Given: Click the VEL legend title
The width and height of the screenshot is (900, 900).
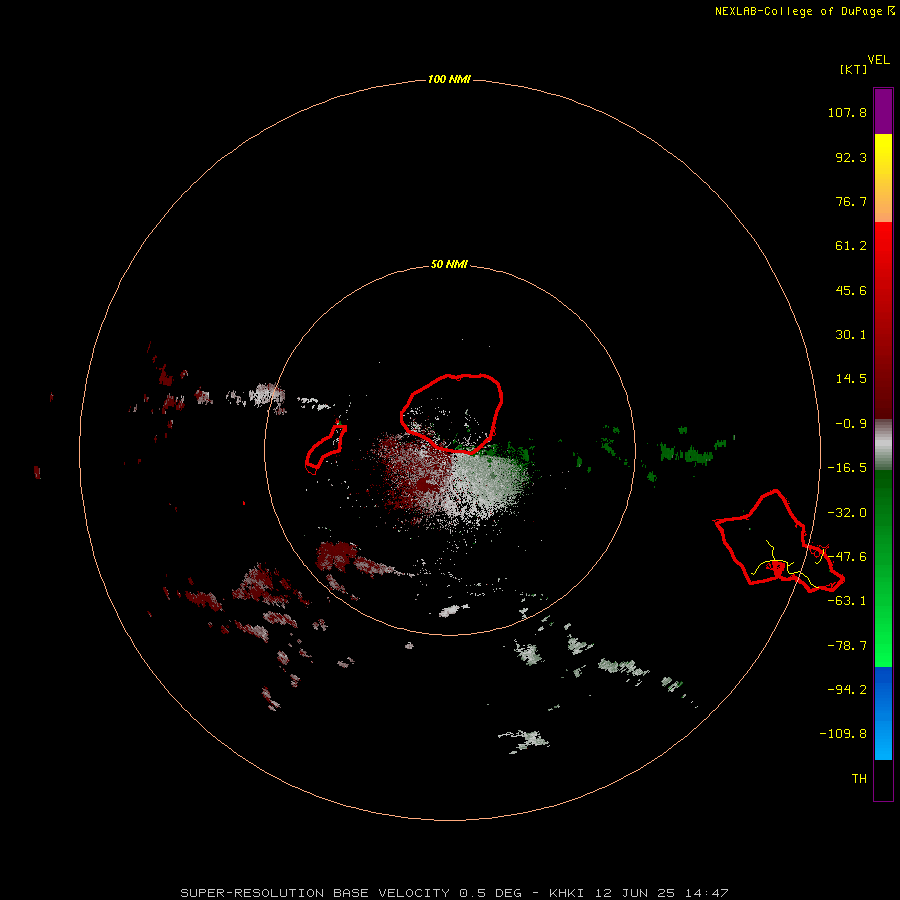Looking at the screenshot, I should (878, 60).
